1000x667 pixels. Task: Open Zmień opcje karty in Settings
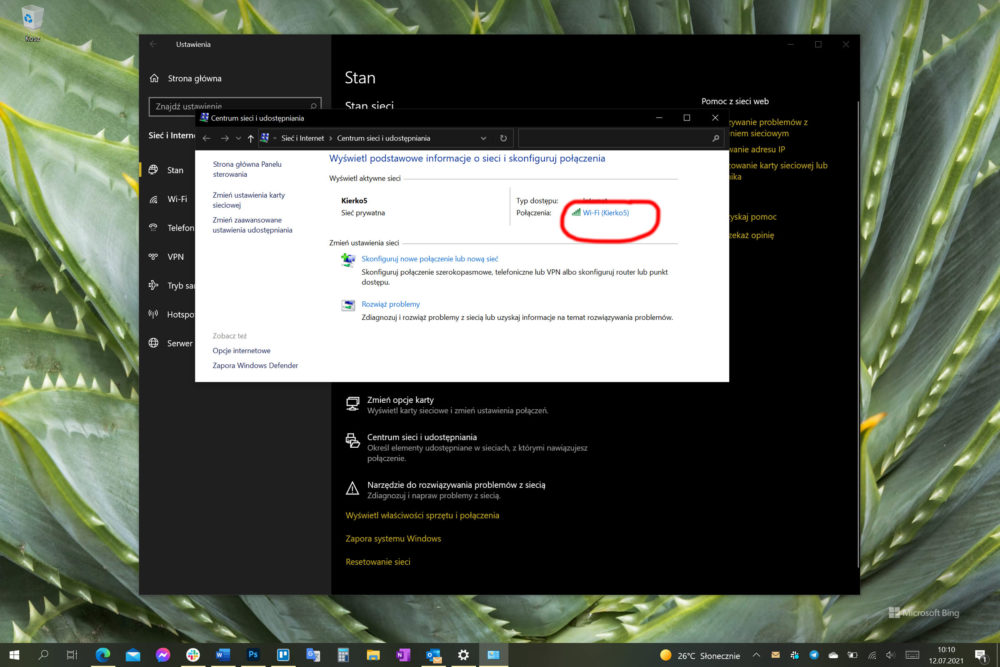pos(400,400)
